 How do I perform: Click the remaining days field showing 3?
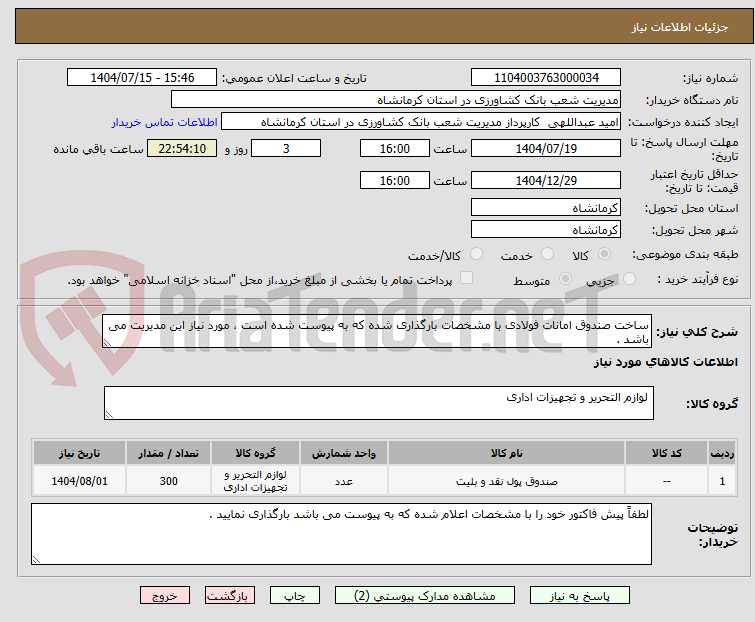(286, 148)
